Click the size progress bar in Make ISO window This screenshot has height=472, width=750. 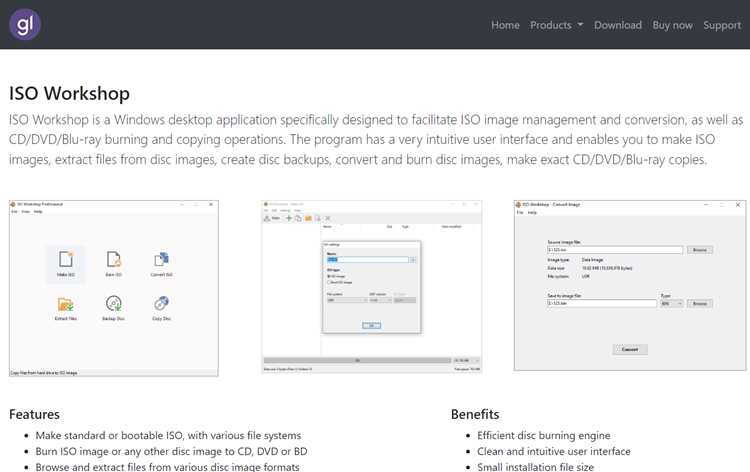click(x=357, y=360)
